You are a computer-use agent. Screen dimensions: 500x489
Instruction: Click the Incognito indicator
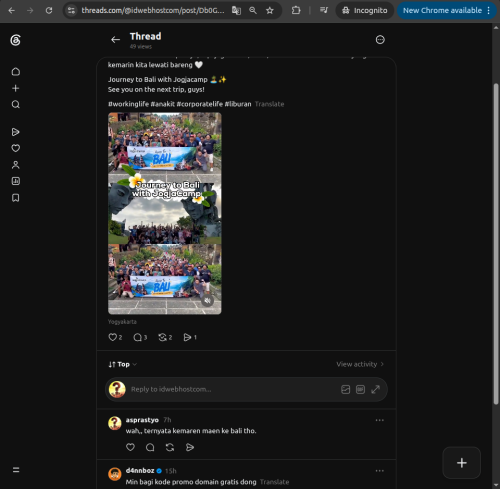(365, 11)
